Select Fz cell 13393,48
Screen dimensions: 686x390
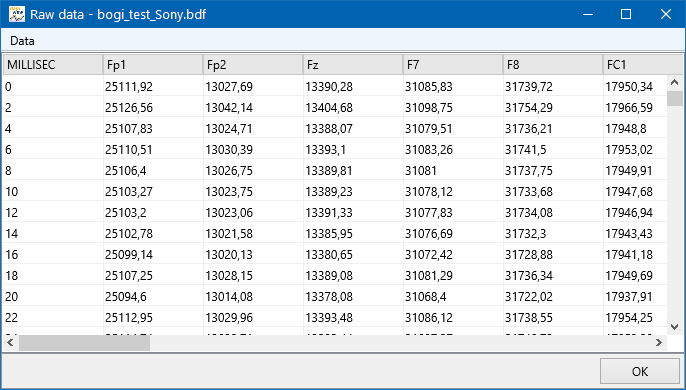[x=353, y=318]
